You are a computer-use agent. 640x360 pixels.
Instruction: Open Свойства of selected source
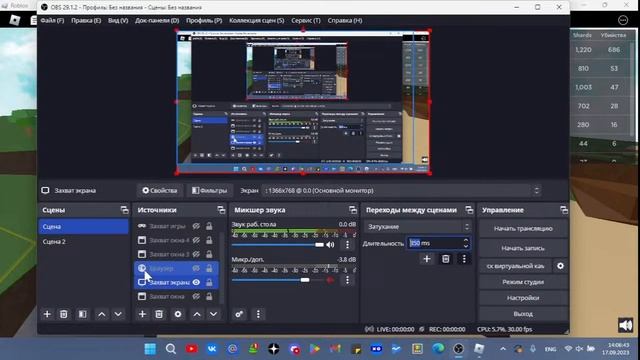pos(160,191)
